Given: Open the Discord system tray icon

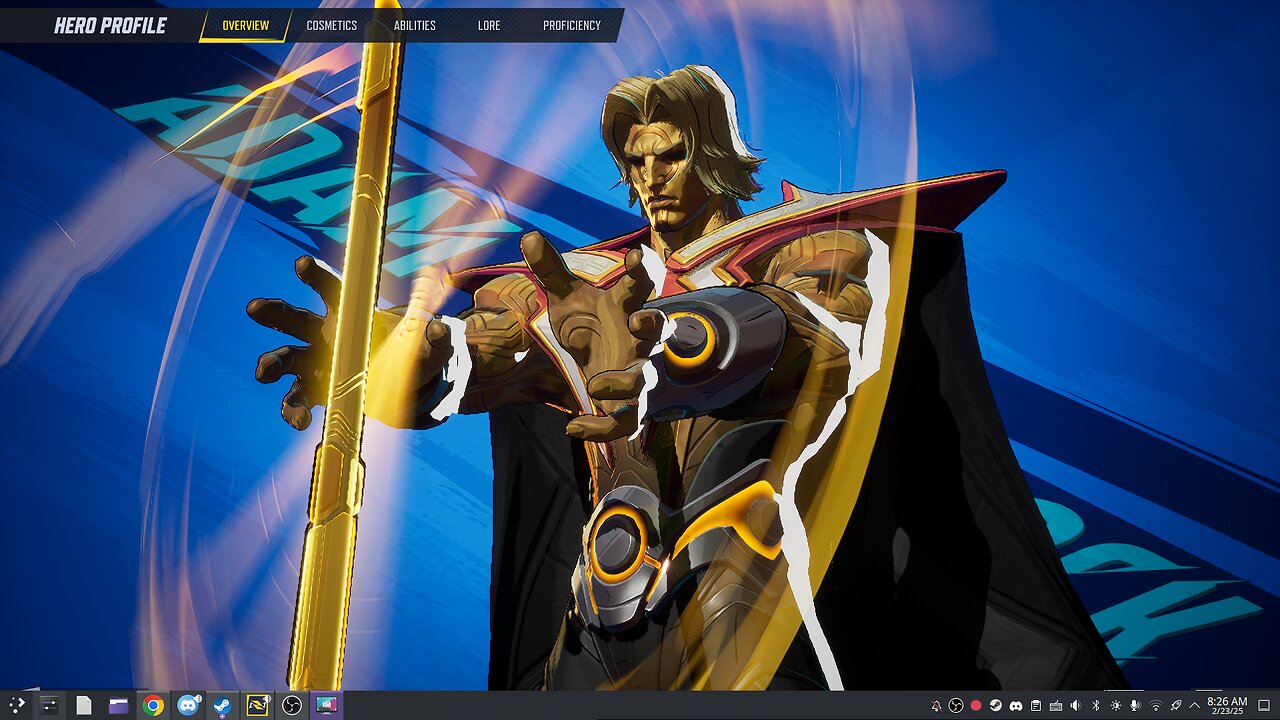Looking at the screenshot, I should pyautogui.click(x=1016, y=706).
